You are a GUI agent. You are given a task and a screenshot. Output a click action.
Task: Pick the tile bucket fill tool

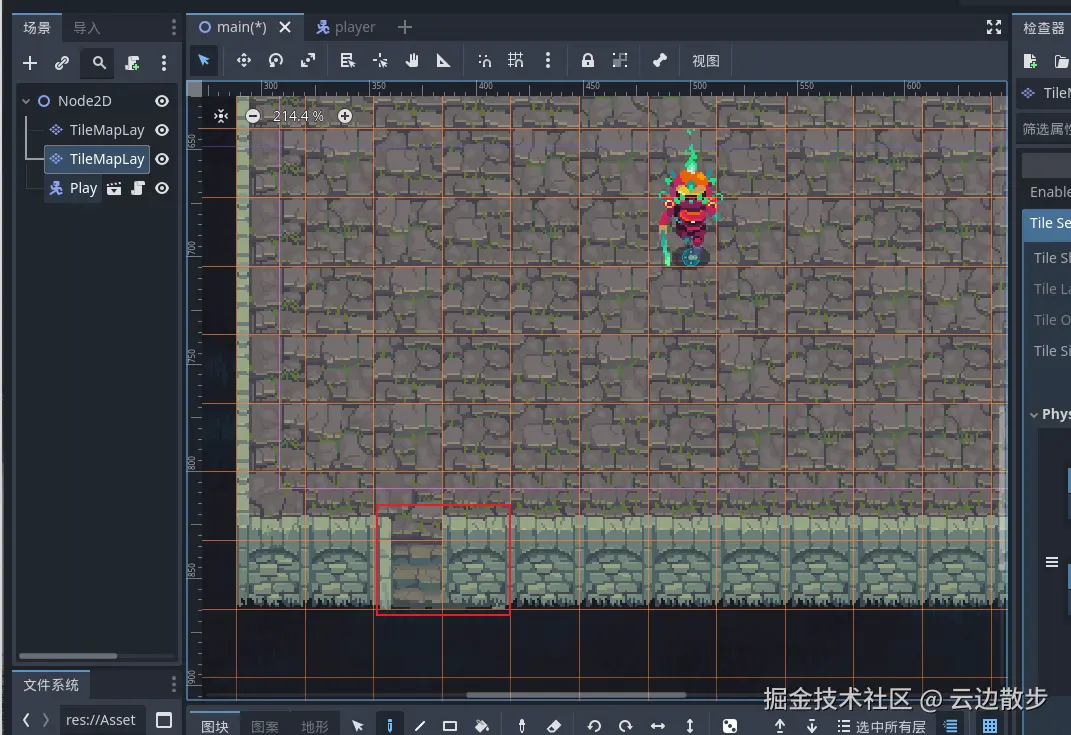[x=482, y=725]
